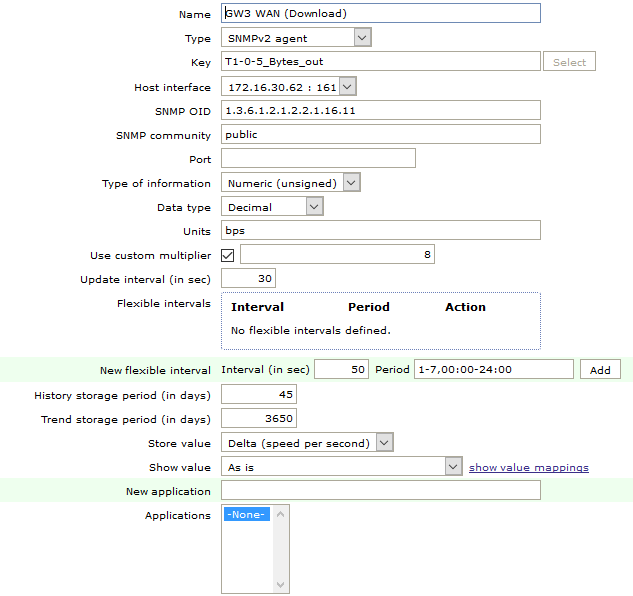Click the flexible interval Period field

[494, 369]
